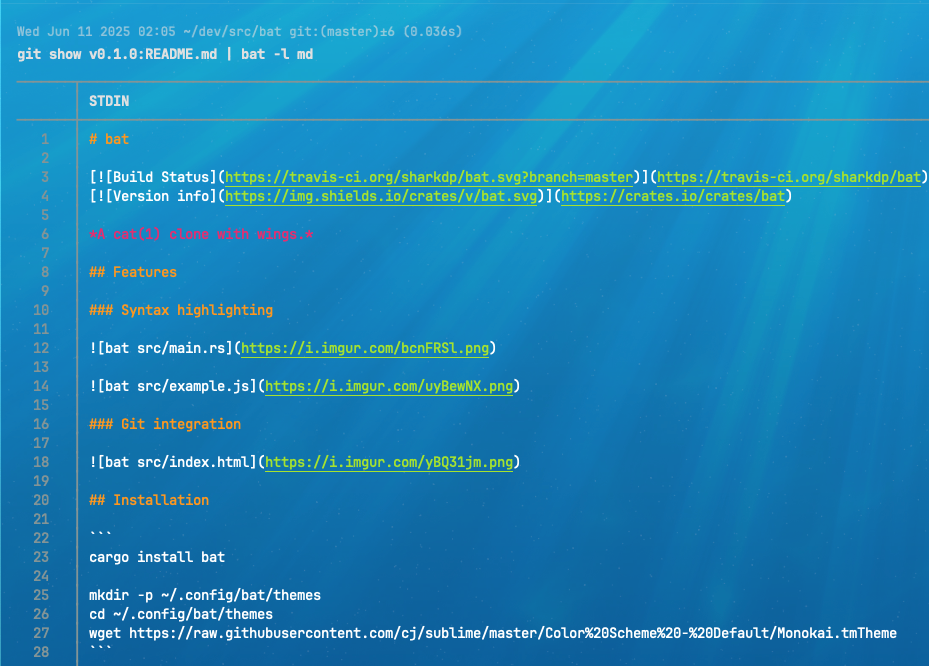Click line number 23 in gutter
Screen dimensions: 929x666
tap(41, 557)
